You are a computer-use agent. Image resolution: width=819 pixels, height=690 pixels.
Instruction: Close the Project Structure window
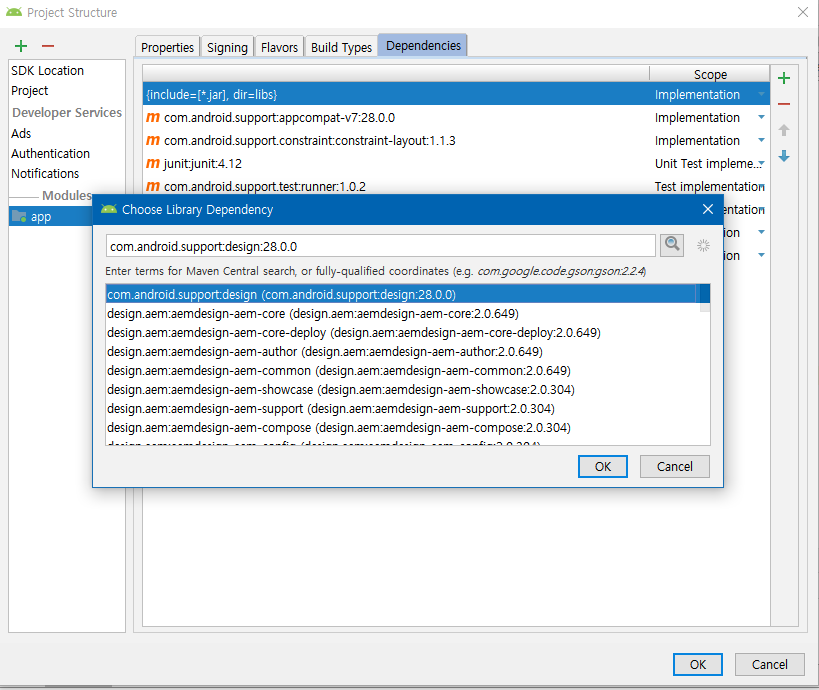coord(803,12)
